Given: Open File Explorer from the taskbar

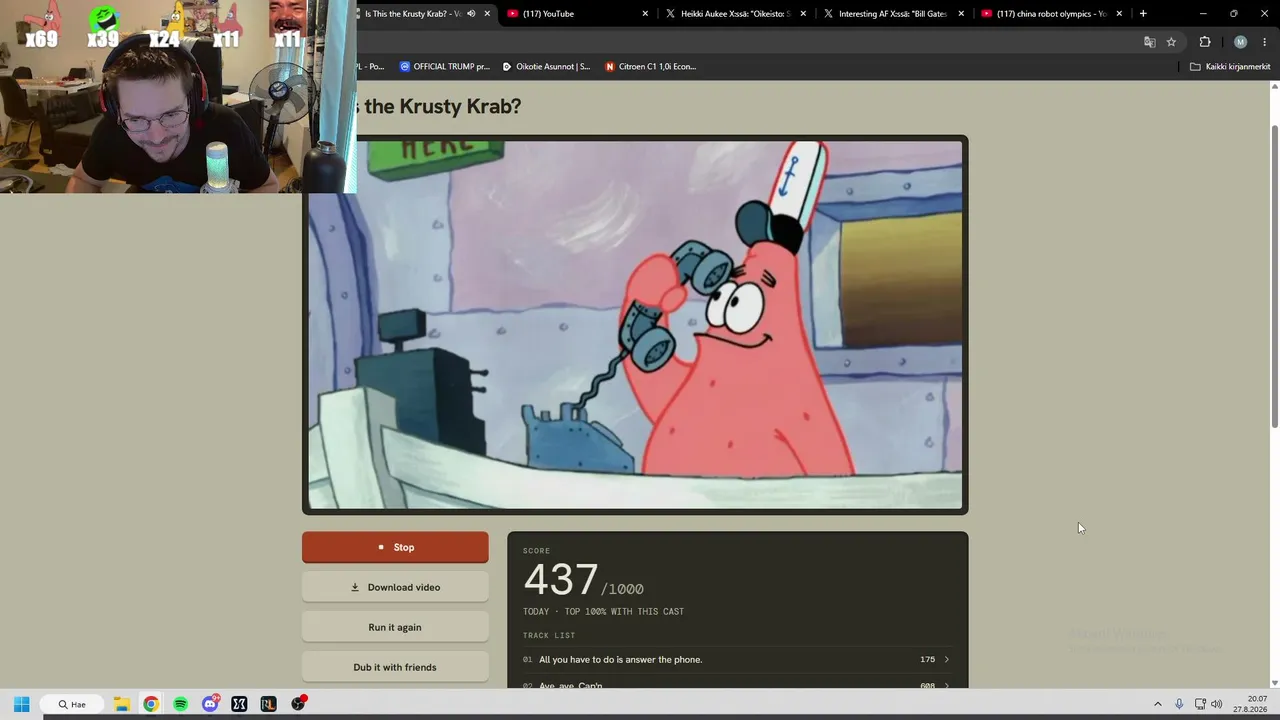Looking at the screenshot, I should [x=121, y=704].
